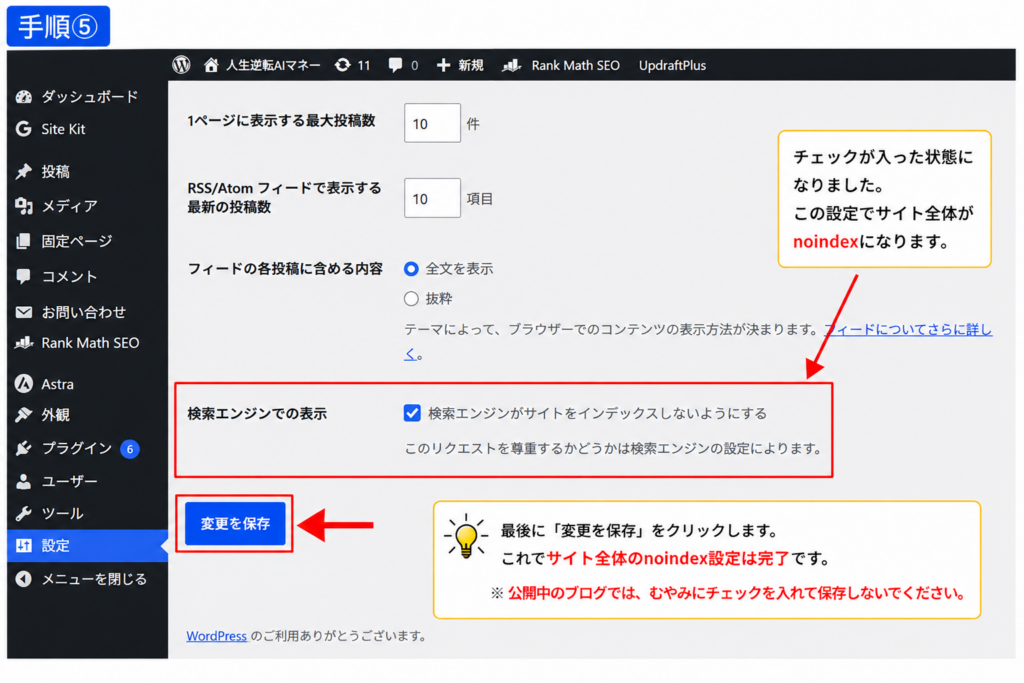This screenshot has height=683, width=1024.
Task: Click the 1ページに表示する最大投稿数 input field
Action: click(x=432, y=123)
